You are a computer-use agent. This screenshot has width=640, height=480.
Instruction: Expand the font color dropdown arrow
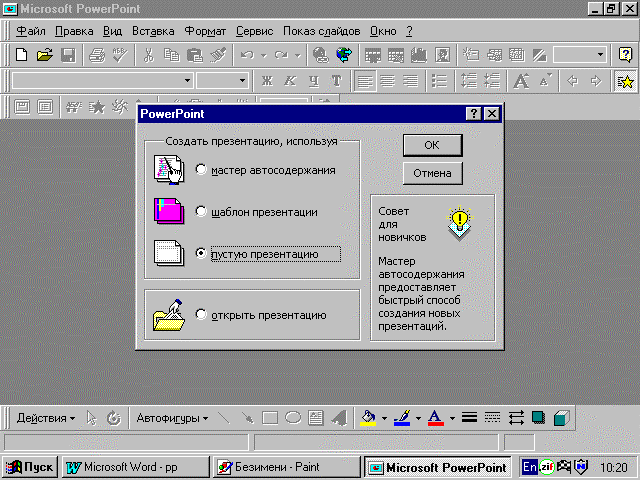point(452,418)
